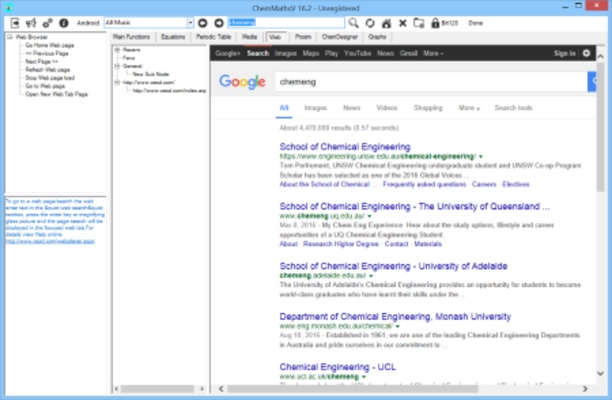Select Next Page >> tree item
This screenshot has width=612, height=400.
point(41,62)
